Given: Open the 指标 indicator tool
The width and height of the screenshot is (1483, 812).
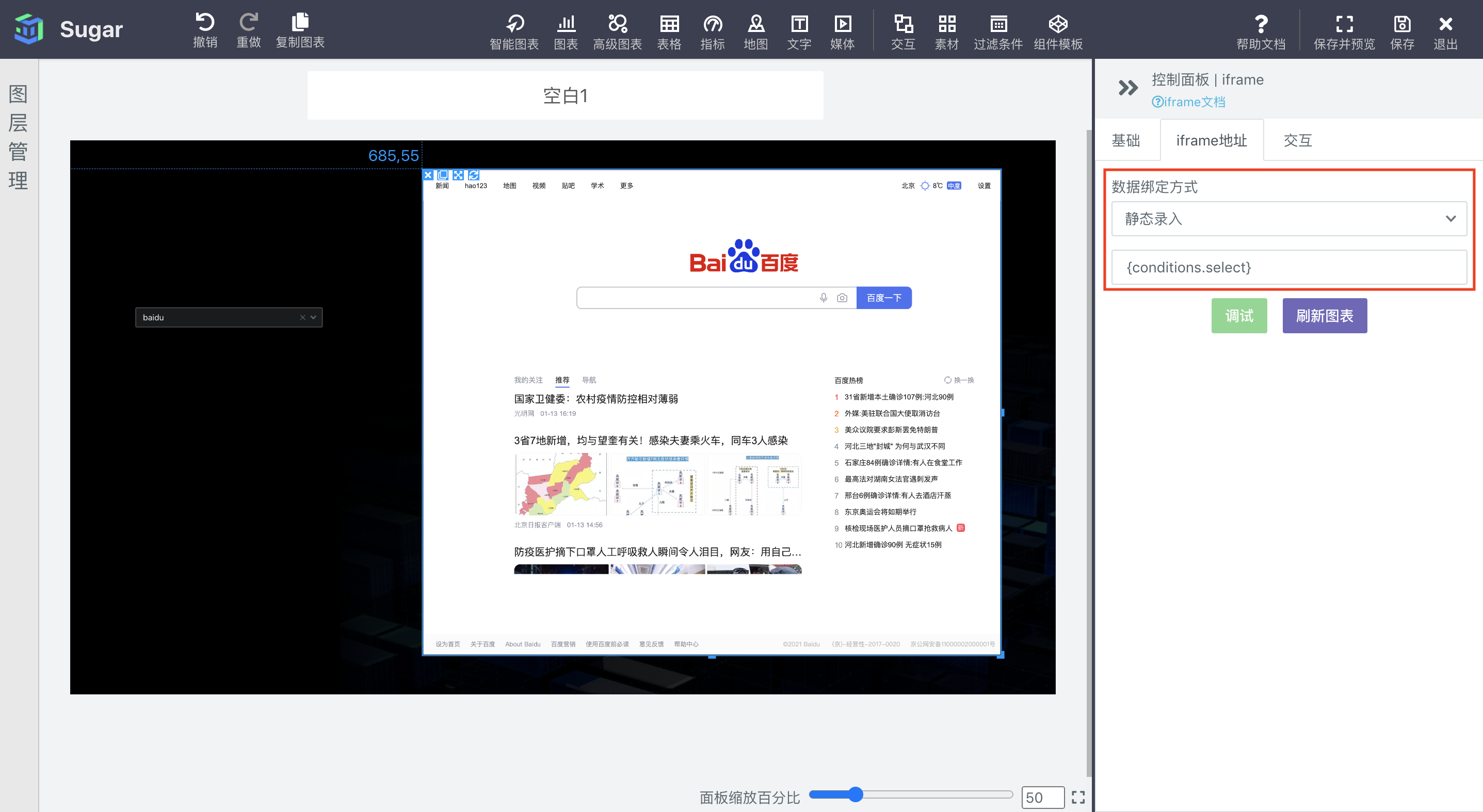Looking at the screenshot, I should [712, 31].
